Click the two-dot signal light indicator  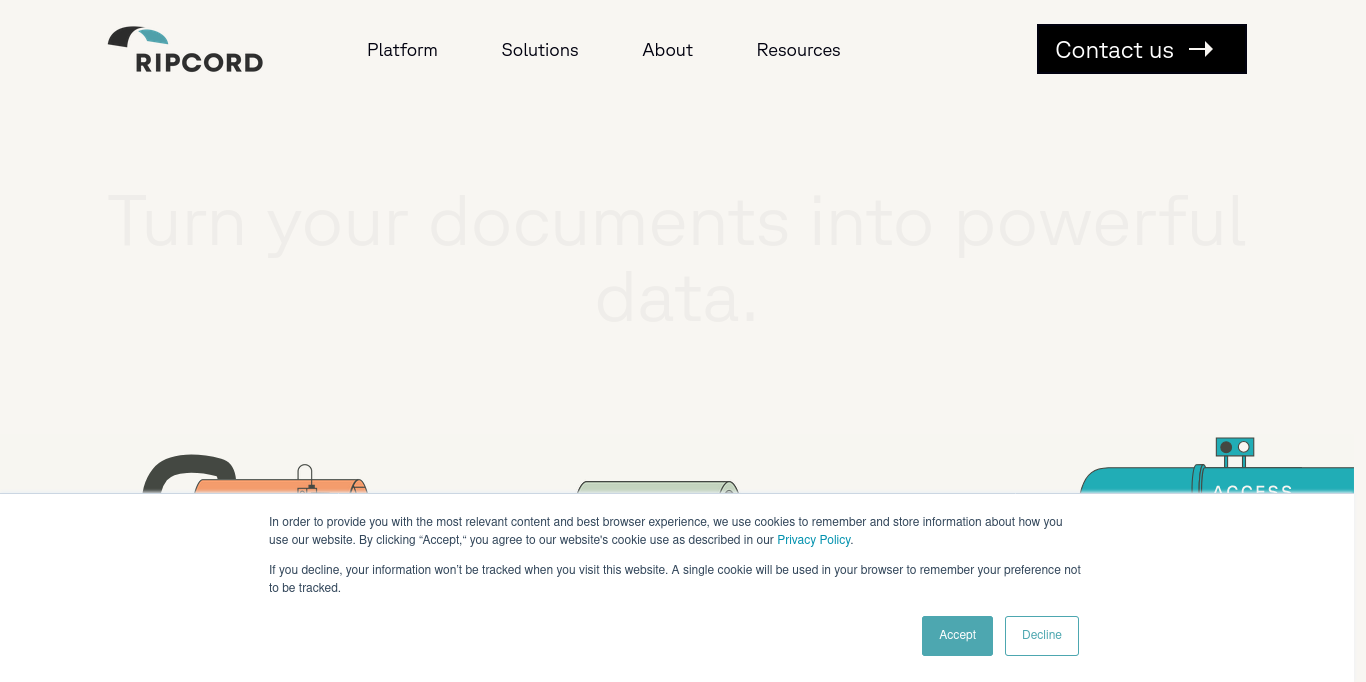(1235, 447)
